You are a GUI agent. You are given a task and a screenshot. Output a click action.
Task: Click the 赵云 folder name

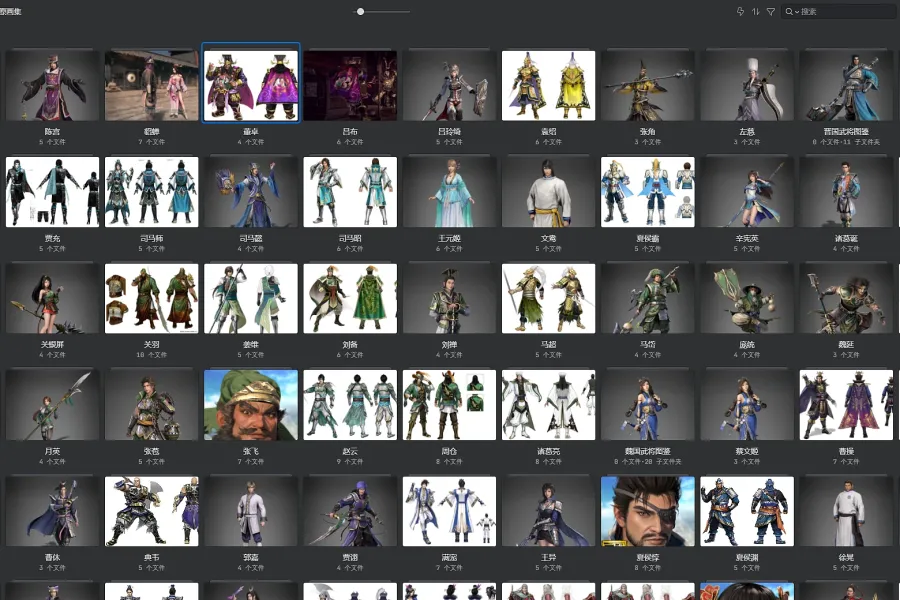click(350, 451)
